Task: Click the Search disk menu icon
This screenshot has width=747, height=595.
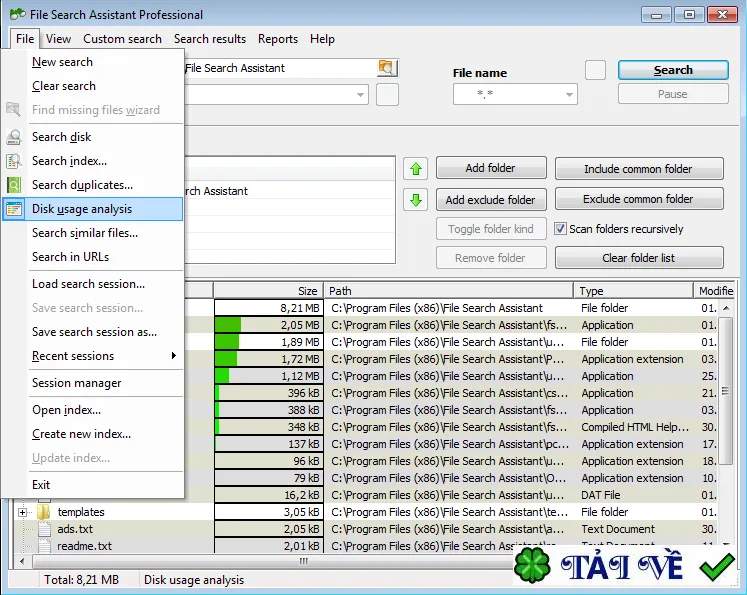Action: (x=14, y=137)
